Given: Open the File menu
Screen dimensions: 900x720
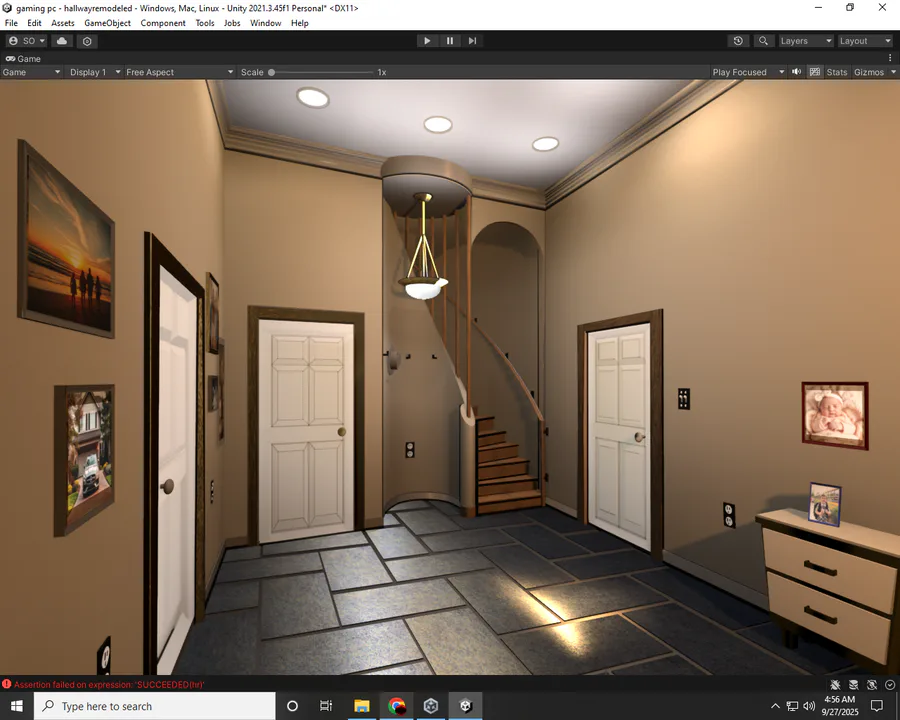Looking at the screenshot, I should 11,23.
